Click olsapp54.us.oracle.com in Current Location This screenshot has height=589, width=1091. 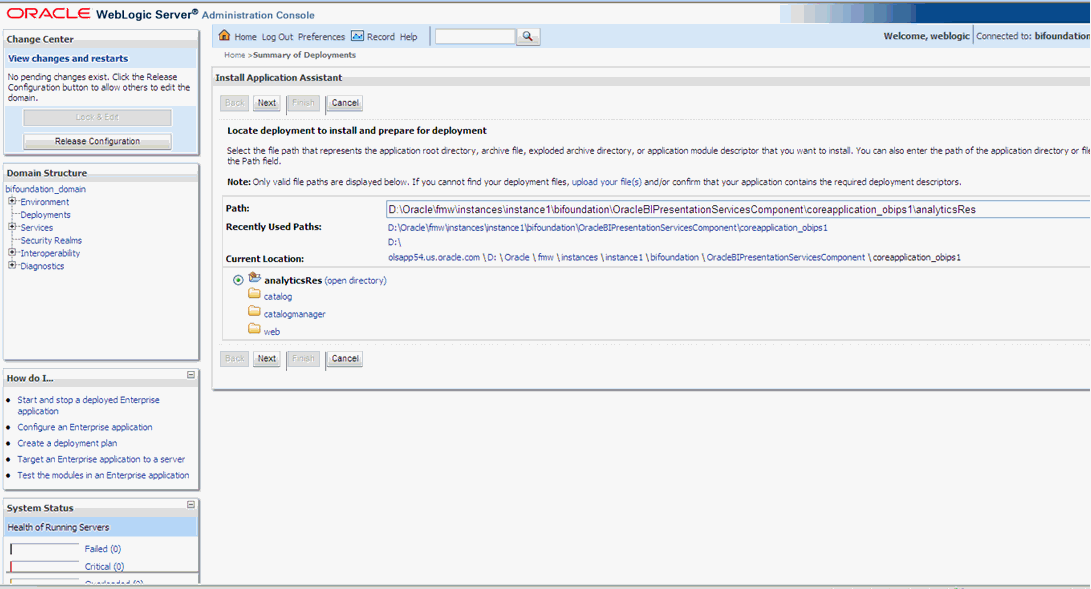(x=433, y=257)
